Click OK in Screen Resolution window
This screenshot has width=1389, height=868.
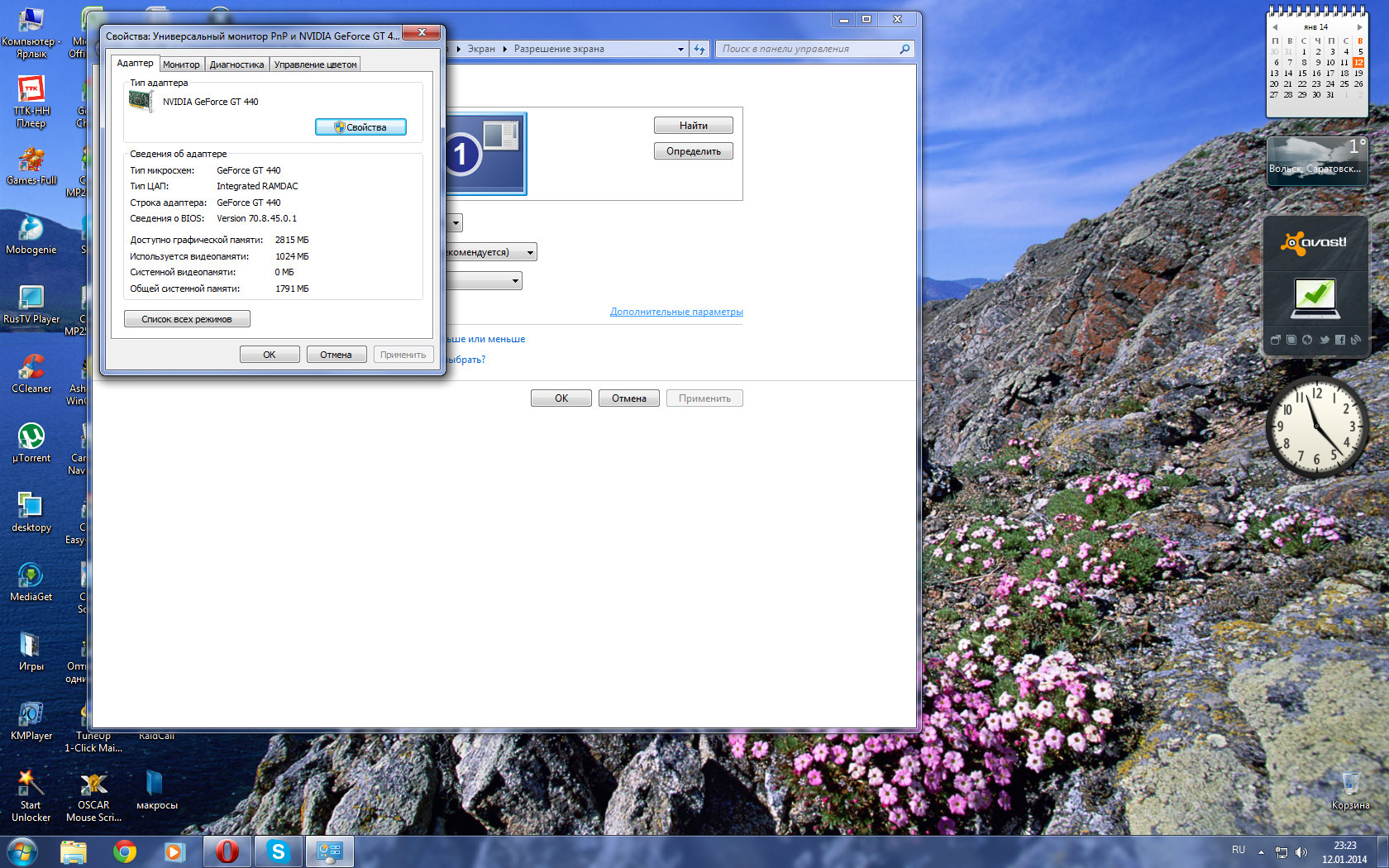pos(561,398)
